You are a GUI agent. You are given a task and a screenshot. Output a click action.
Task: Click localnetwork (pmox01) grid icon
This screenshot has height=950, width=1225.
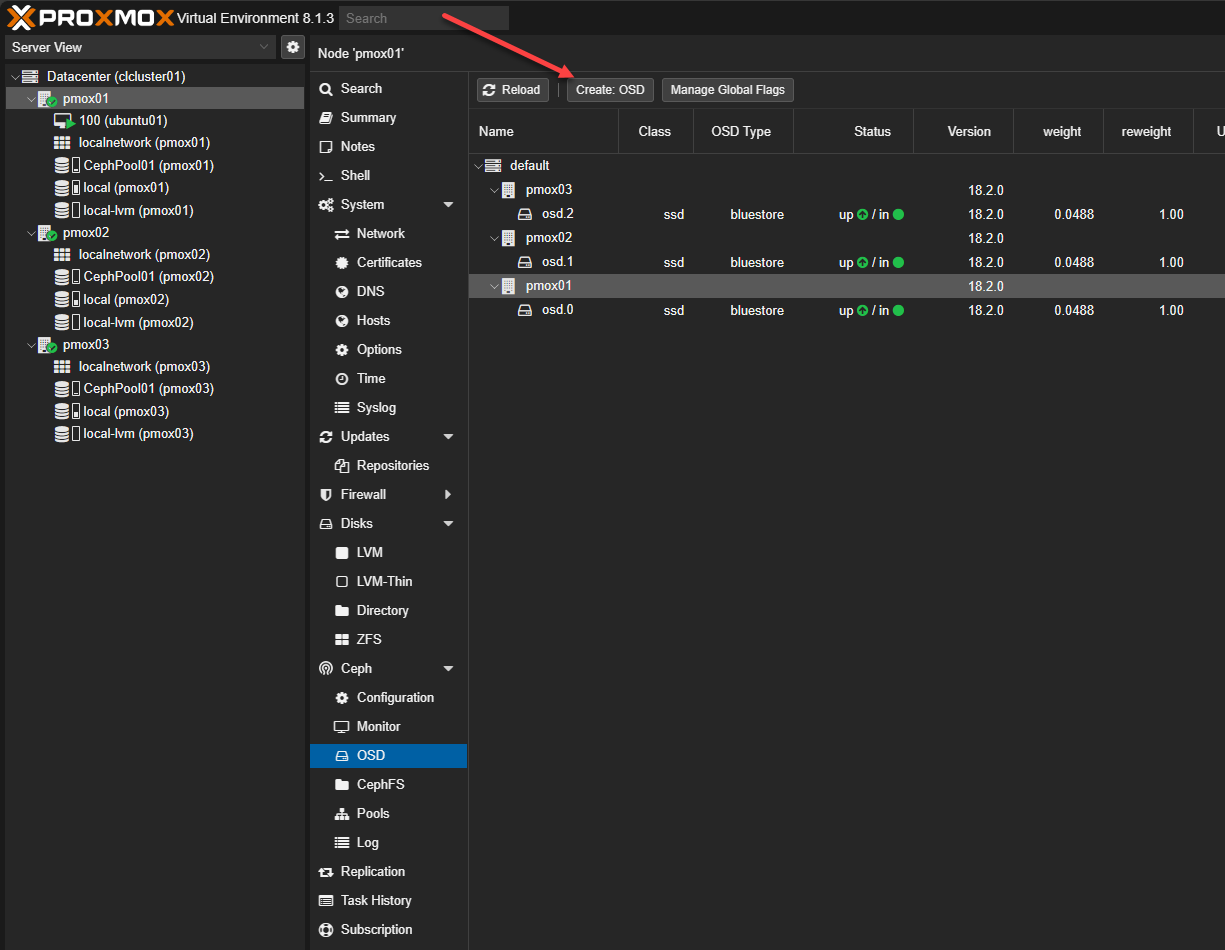tap(62, 143)
